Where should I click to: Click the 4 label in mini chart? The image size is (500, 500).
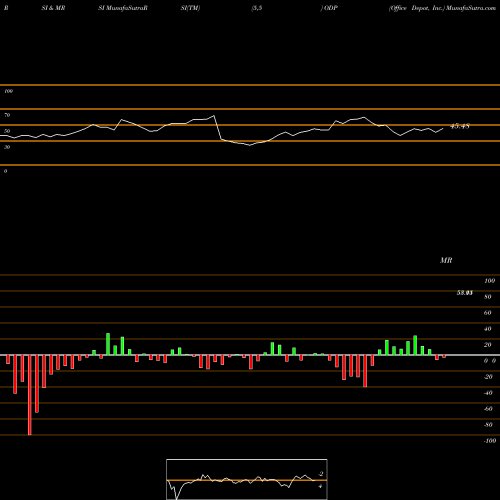(320, 486)
